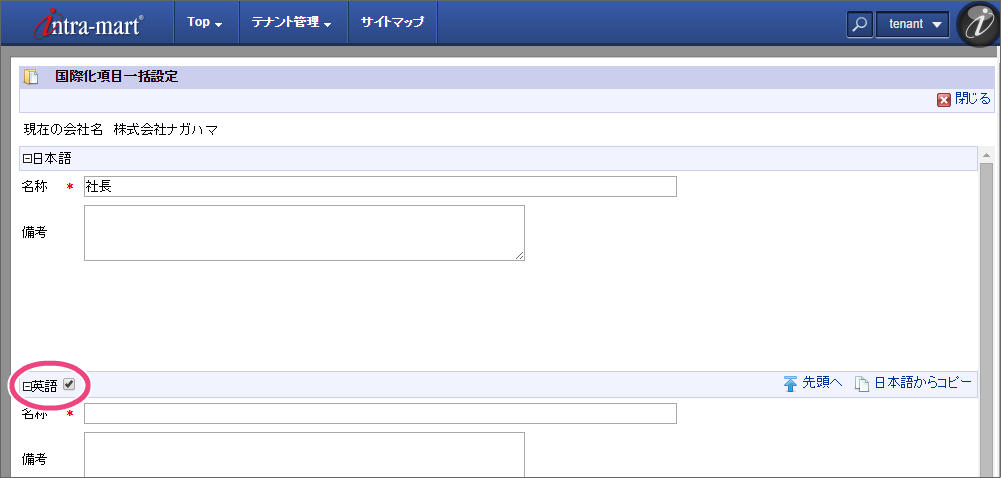
Task: Click the copy icon beside 日本語からコピー
Action: [x=861, y=383]
